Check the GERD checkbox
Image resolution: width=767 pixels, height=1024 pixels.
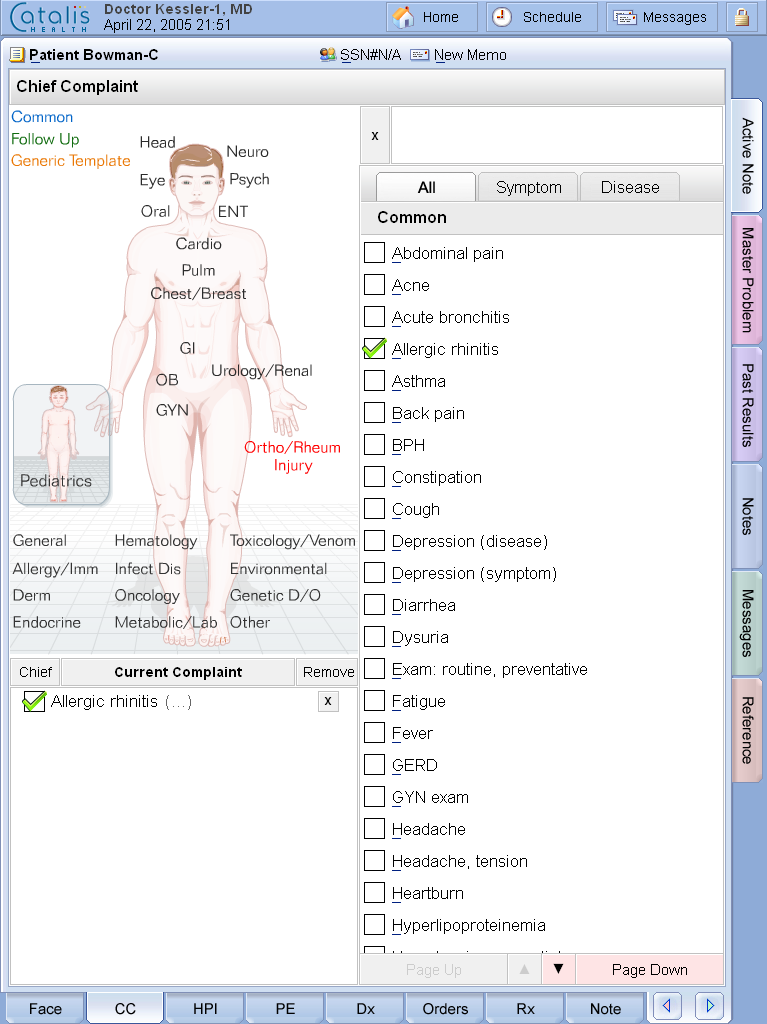(374, 765)
